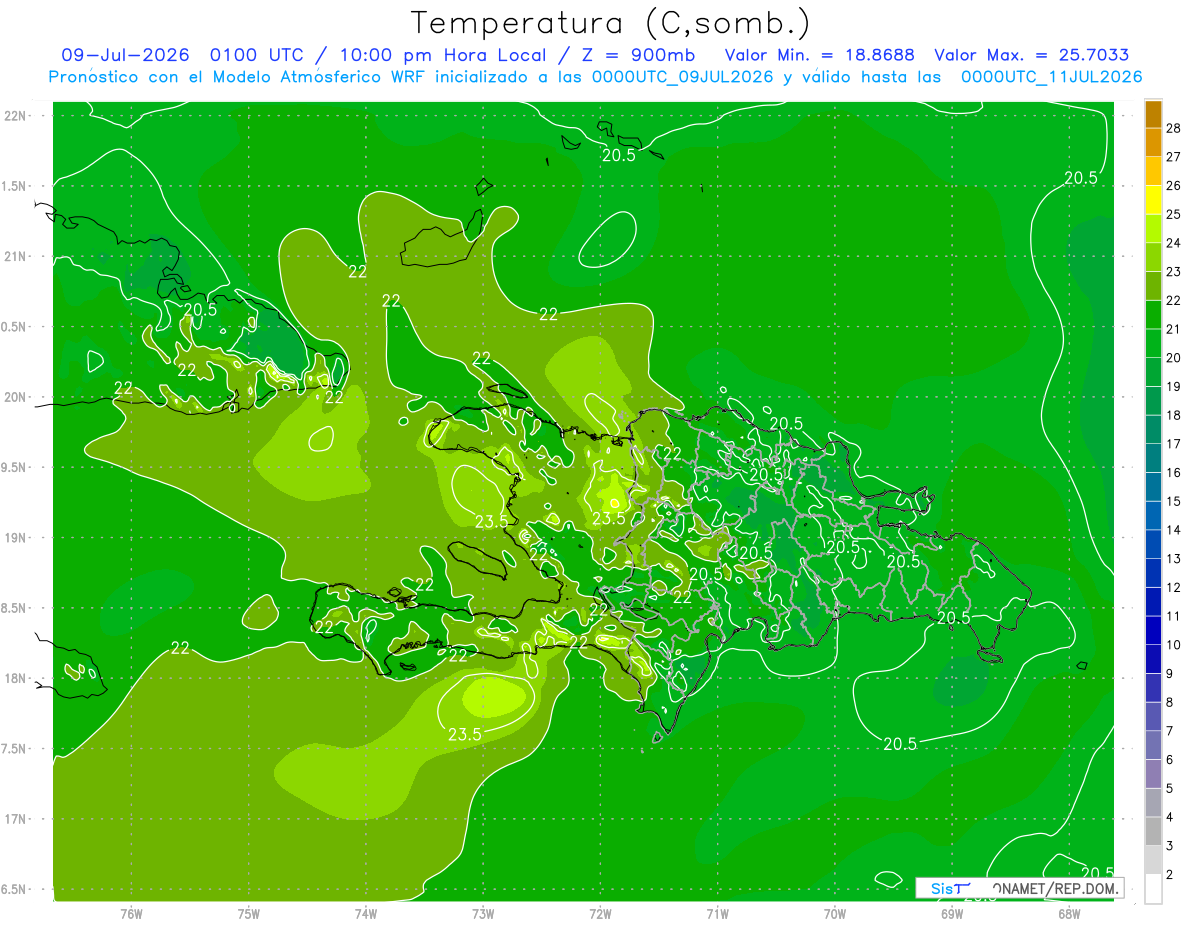Click the '23.5' contour label over the sea south of Haiti
The height and width of the screenshot is (927, 1200).
click(465, 734)
